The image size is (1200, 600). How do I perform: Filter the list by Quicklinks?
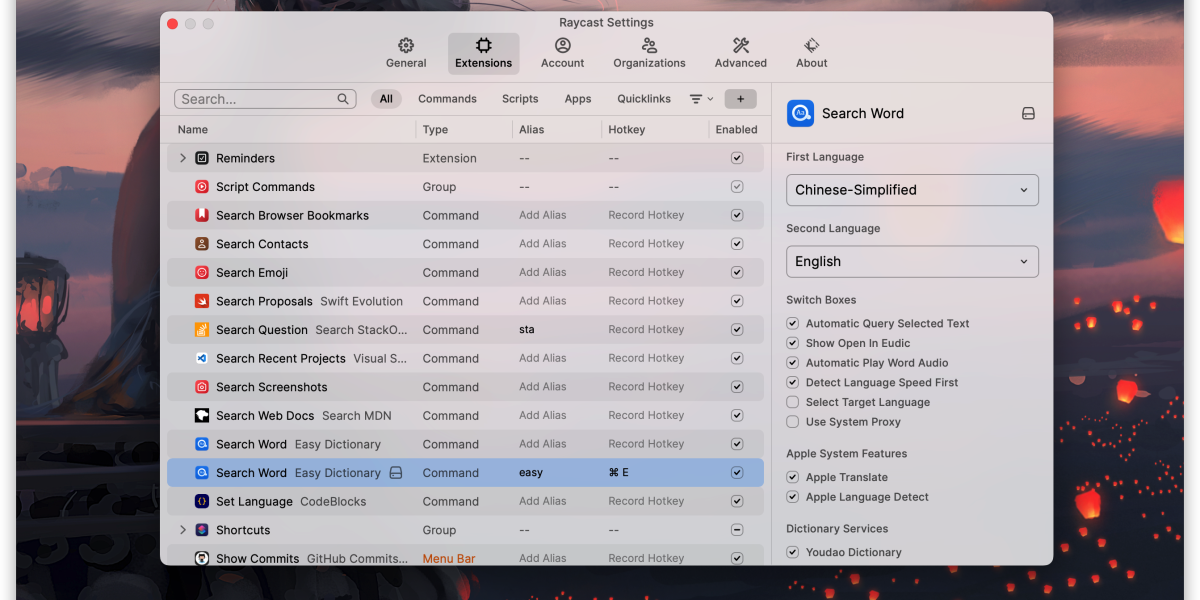644,99
